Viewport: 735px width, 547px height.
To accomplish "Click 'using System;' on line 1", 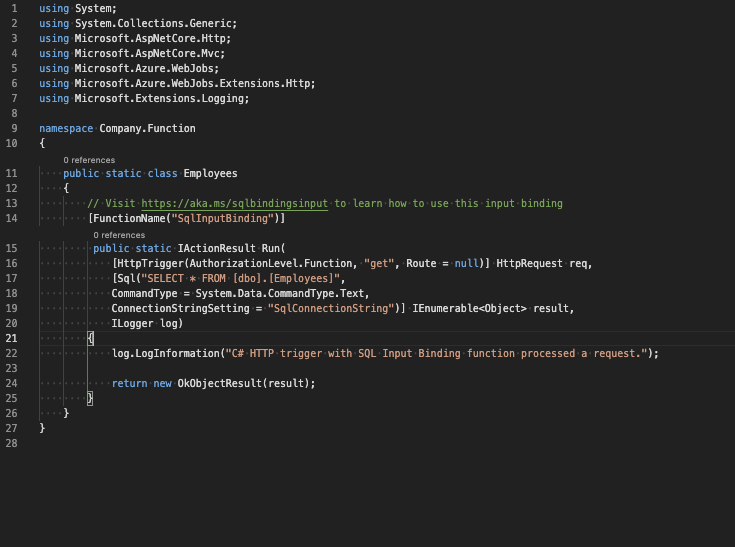I will pyautogui.click(x=78, y=8).
